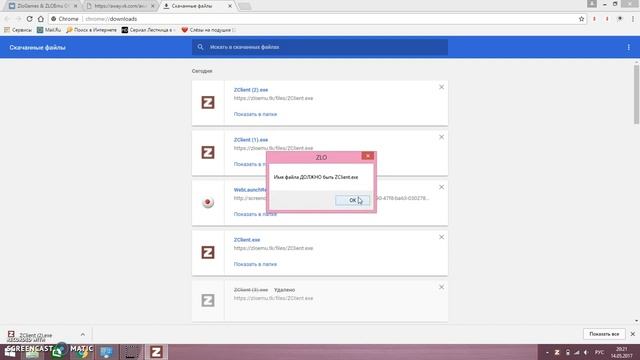Click the dark extension icon left of menu

point(620,19)
